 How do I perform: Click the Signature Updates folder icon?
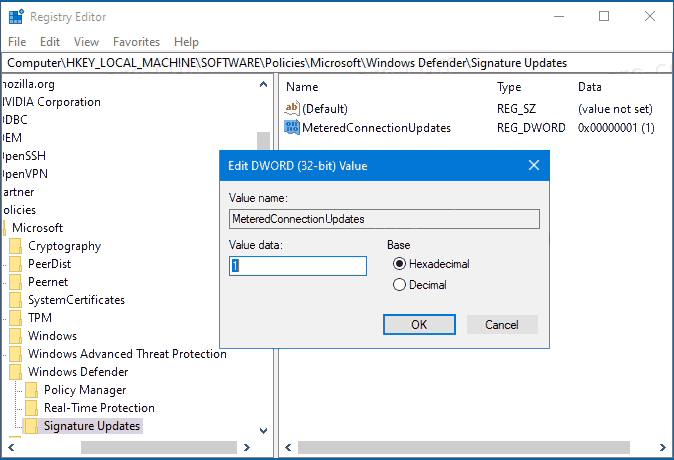coord(31,426)
